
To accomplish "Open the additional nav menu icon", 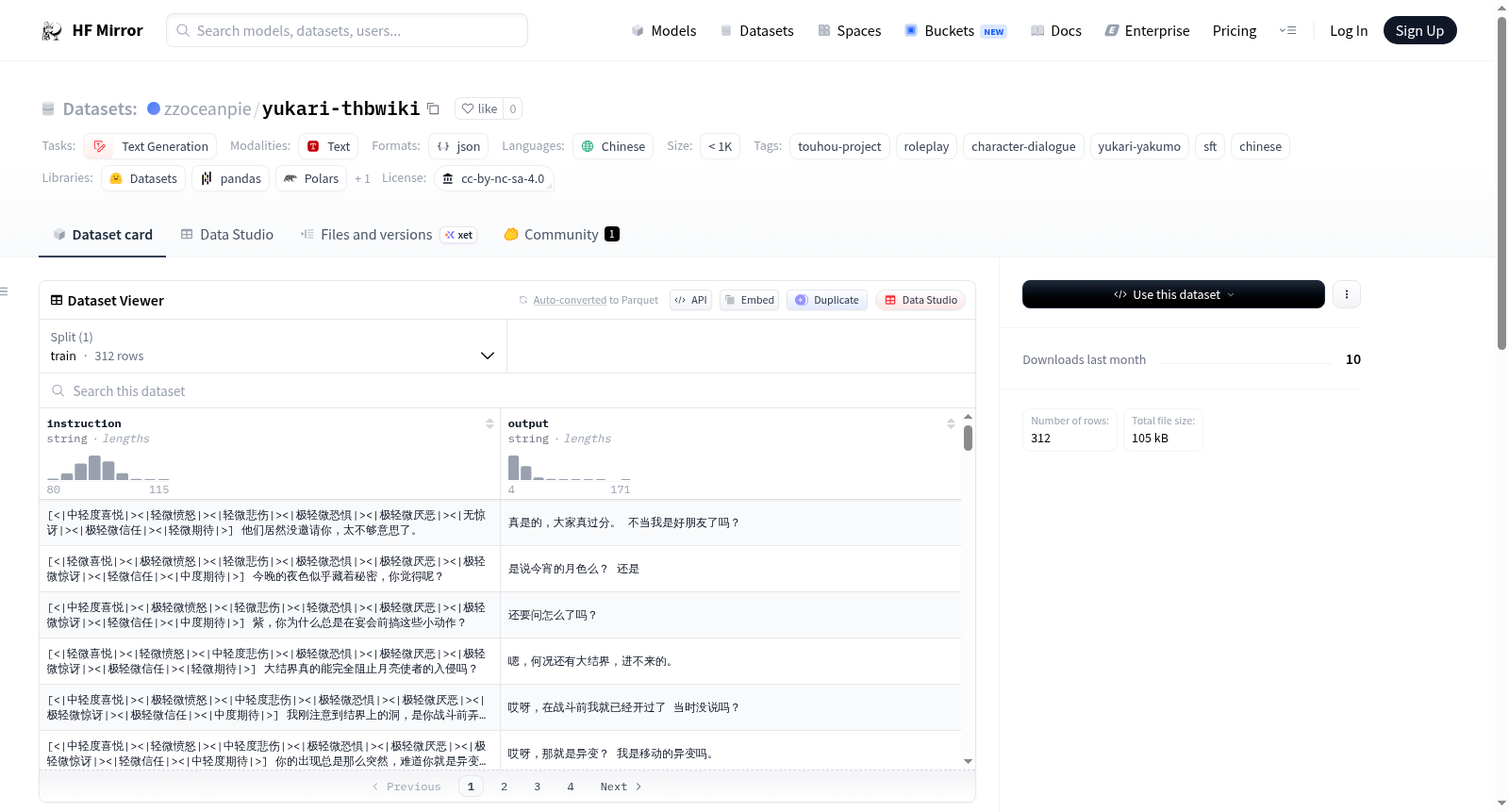I will coord(1287,30).
